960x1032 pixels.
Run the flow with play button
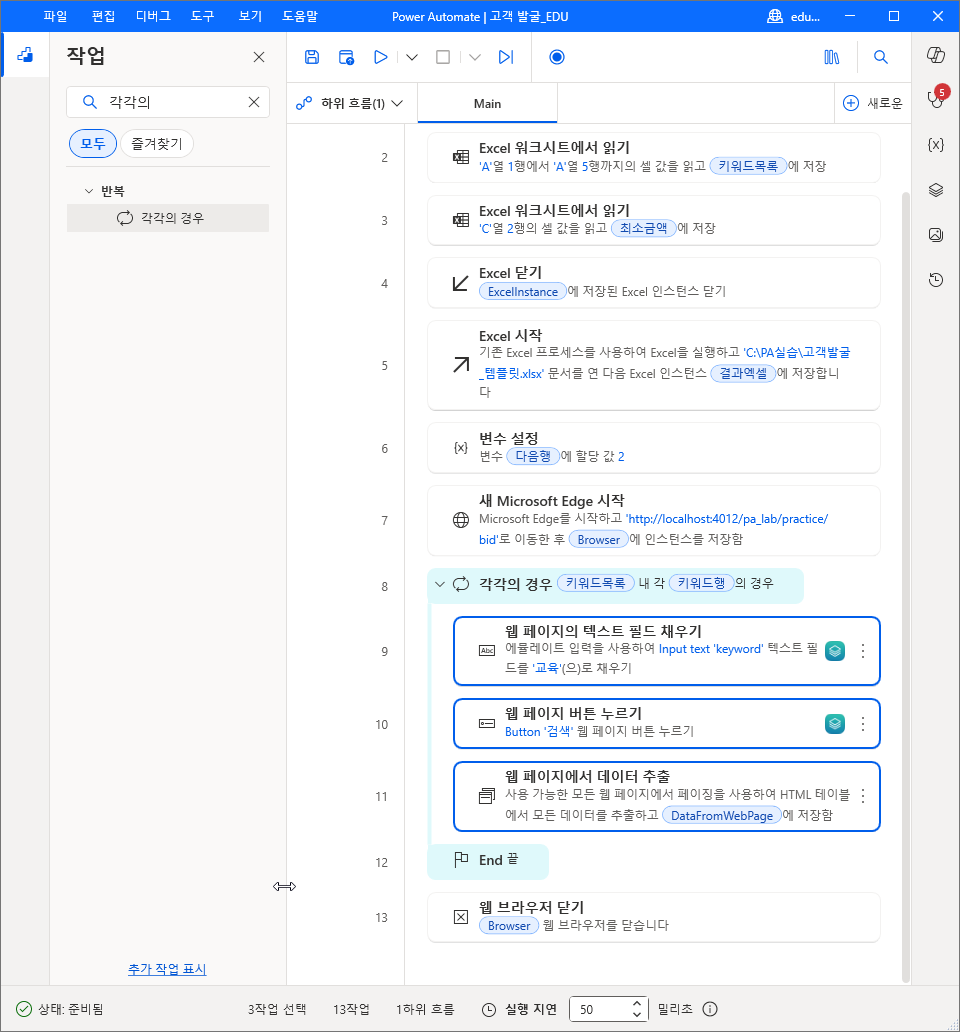tap(380, 57)
